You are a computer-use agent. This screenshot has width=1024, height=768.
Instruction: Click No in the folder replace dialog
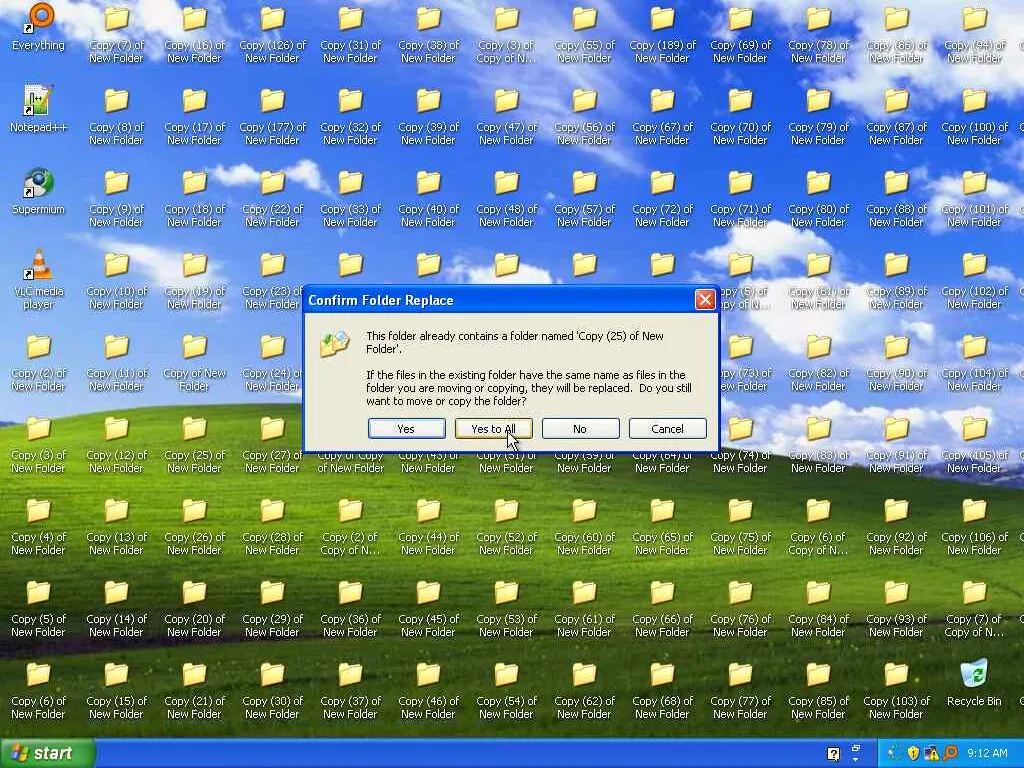coord(580,428)
